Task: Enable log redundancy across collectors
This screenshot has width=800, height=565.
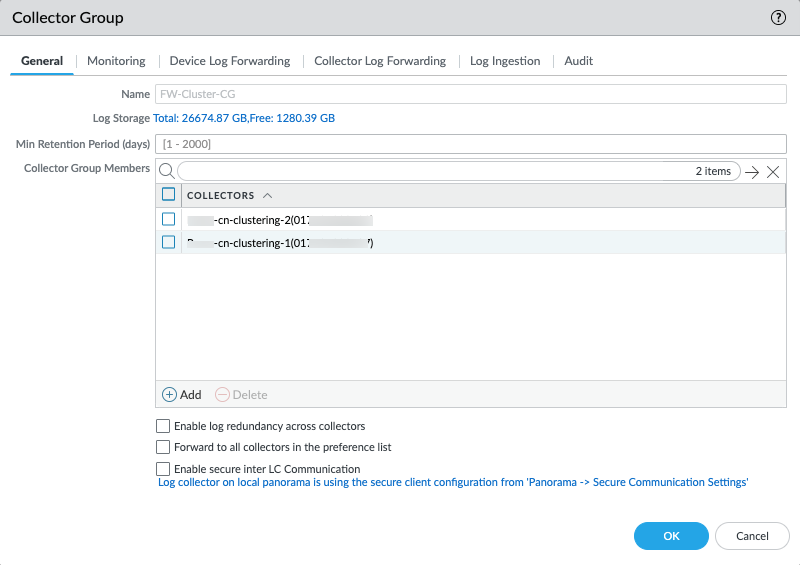Action: [164, 426]
